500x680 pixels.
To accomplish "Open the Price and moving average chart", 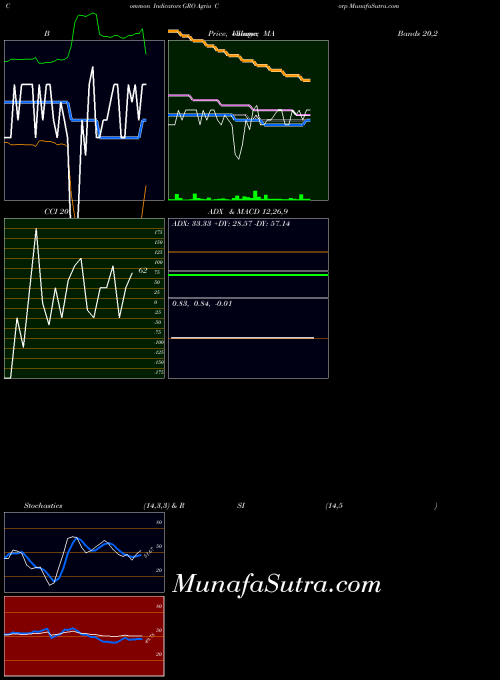I will 248,121.
